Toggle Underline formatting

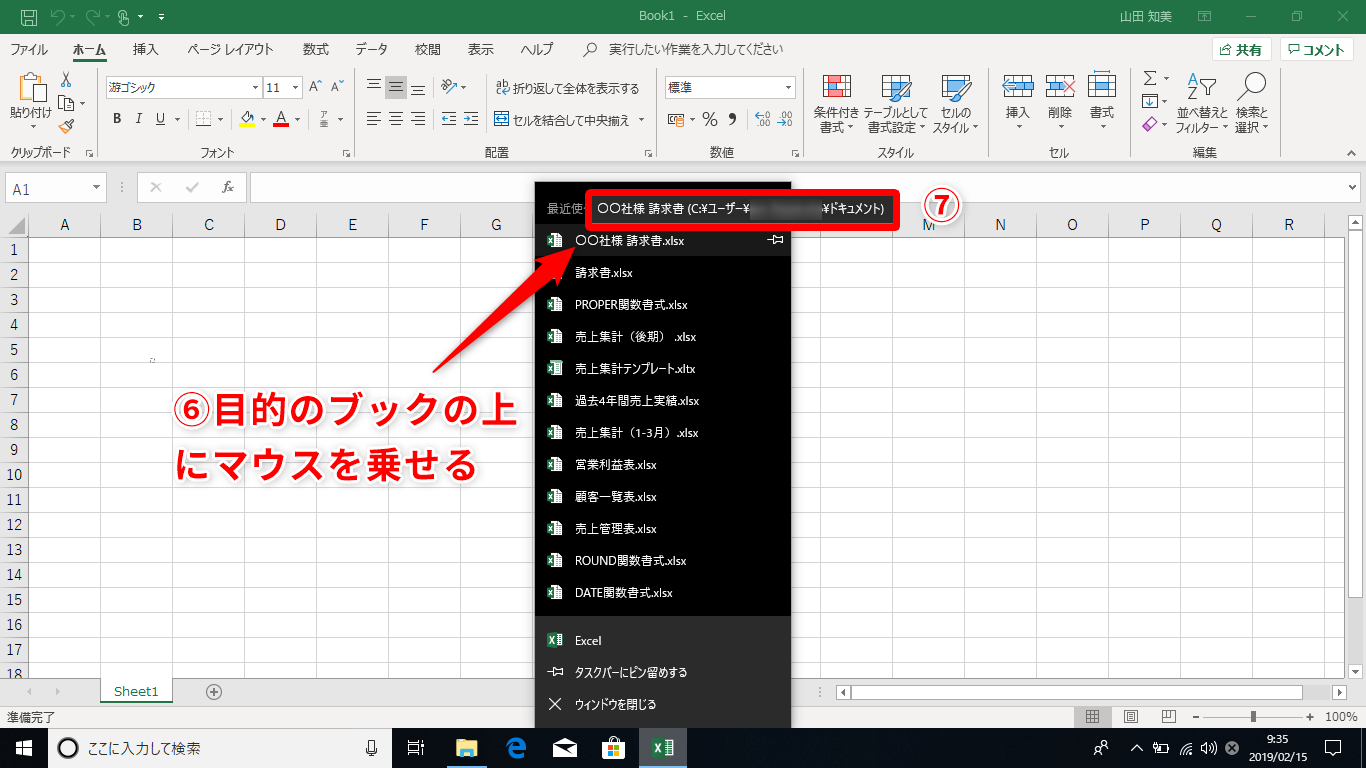coord(161,119)
